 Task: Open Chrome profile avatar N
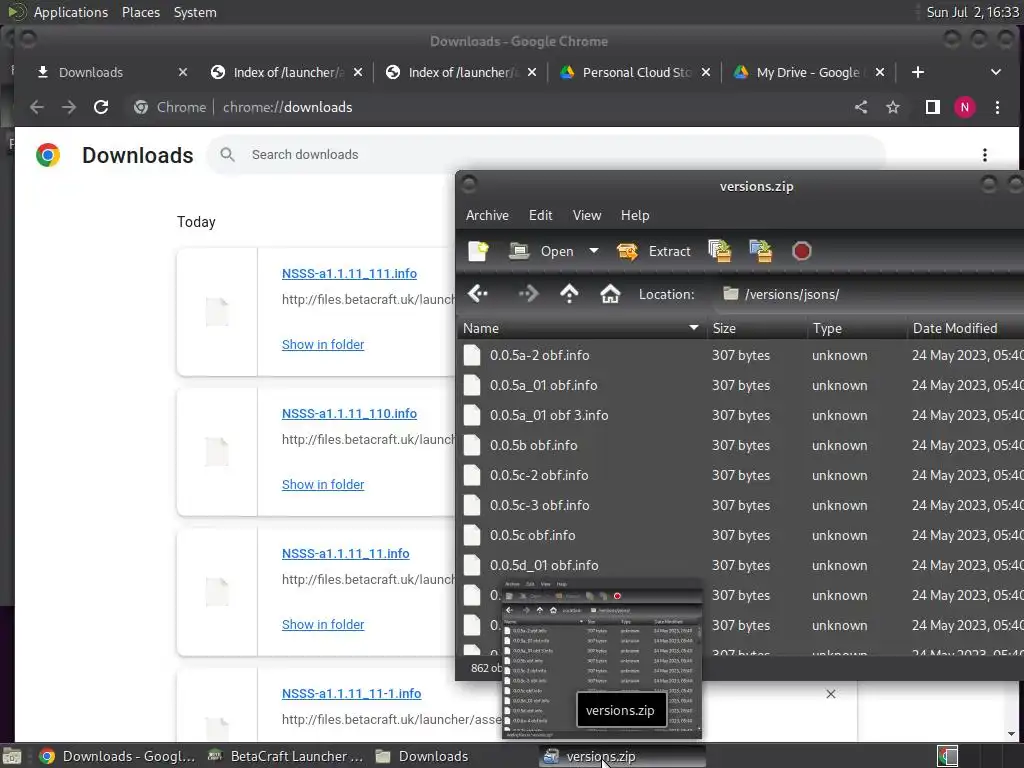click(x=965, y=107)
